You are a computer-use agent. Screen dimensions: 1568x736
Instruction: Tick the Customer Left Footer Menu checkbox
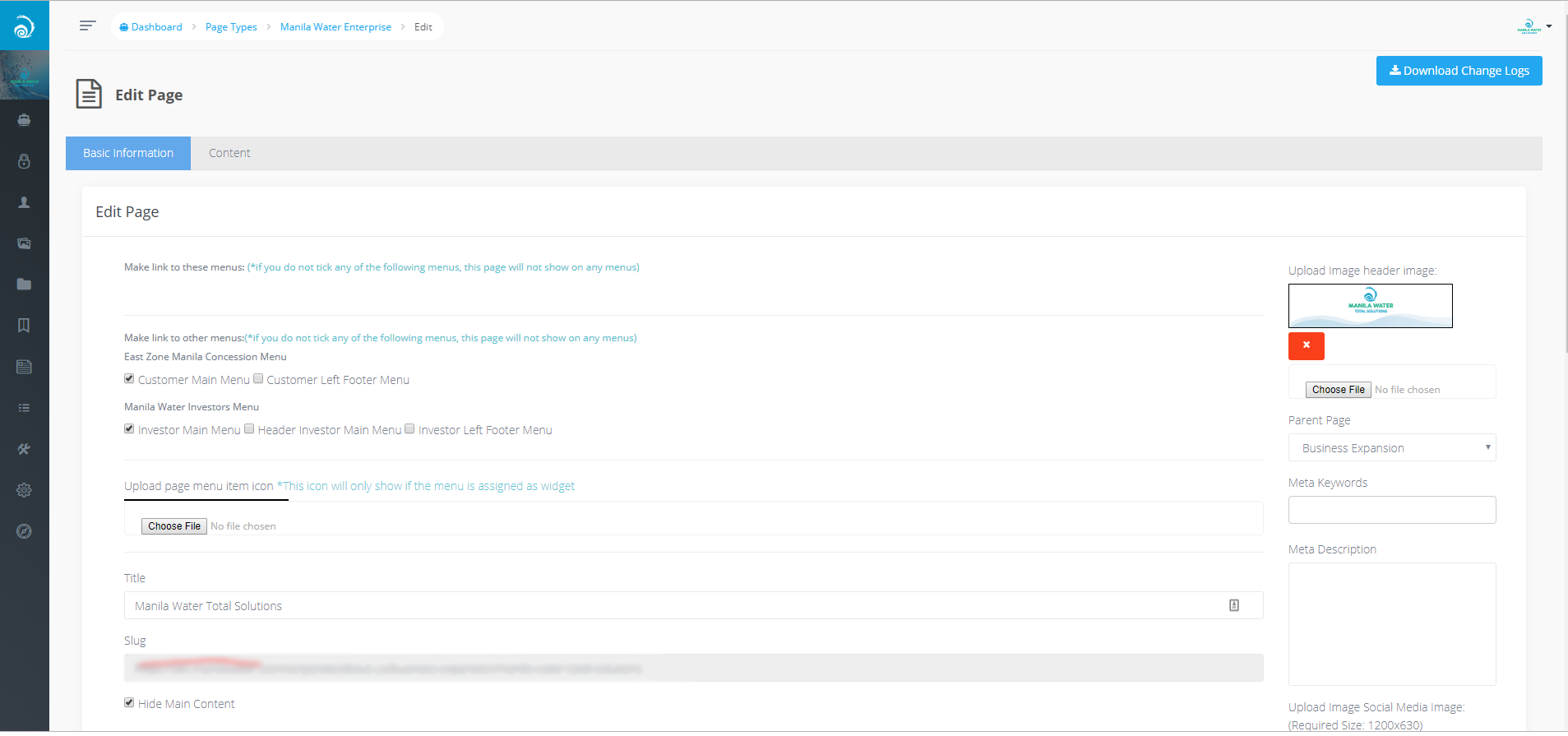(x=258, y=379)
